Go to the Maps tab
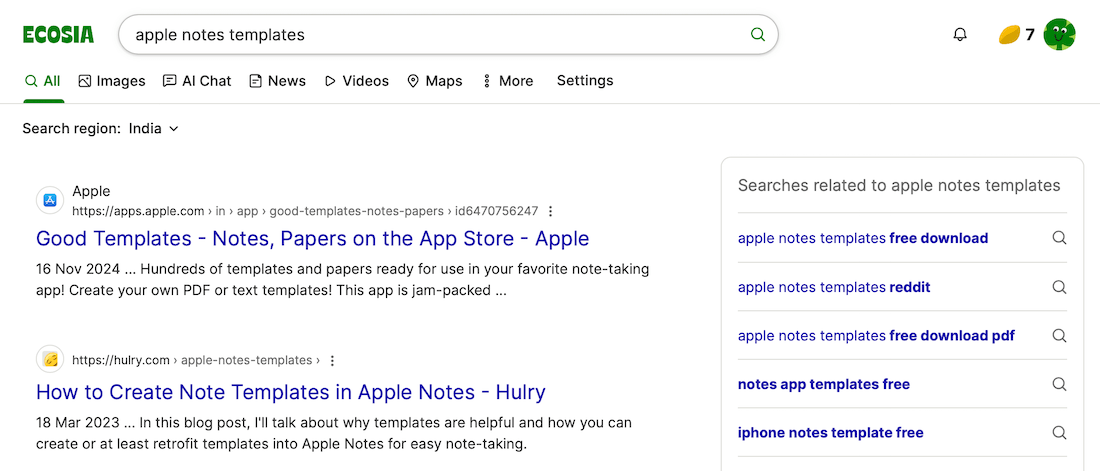This screenshot has width=1100, height=471. pos(435,81)
